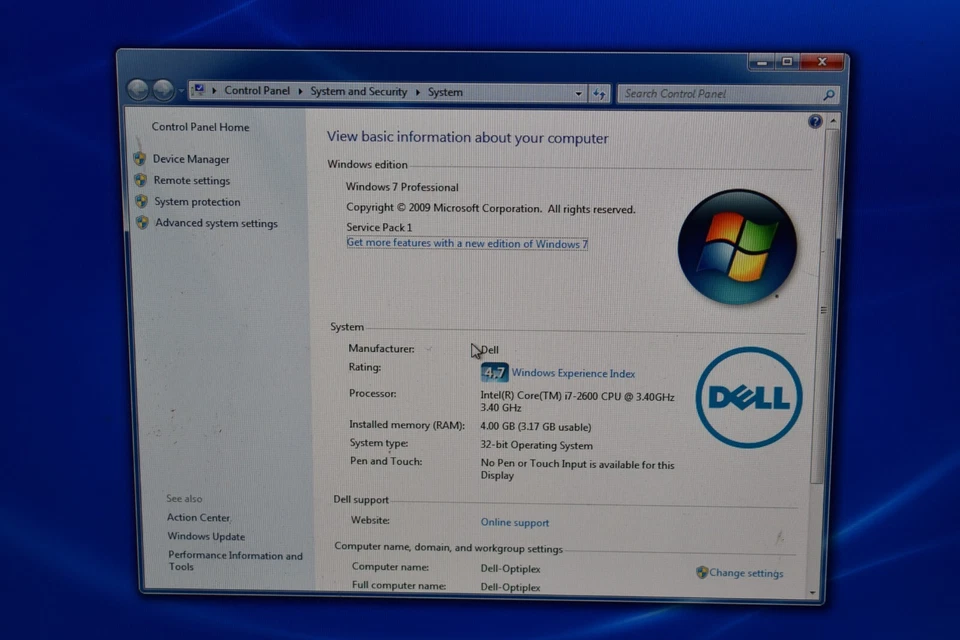
Task: Expand arrow after Control Panel breadcrumb
Action: [x=300, y=92]
